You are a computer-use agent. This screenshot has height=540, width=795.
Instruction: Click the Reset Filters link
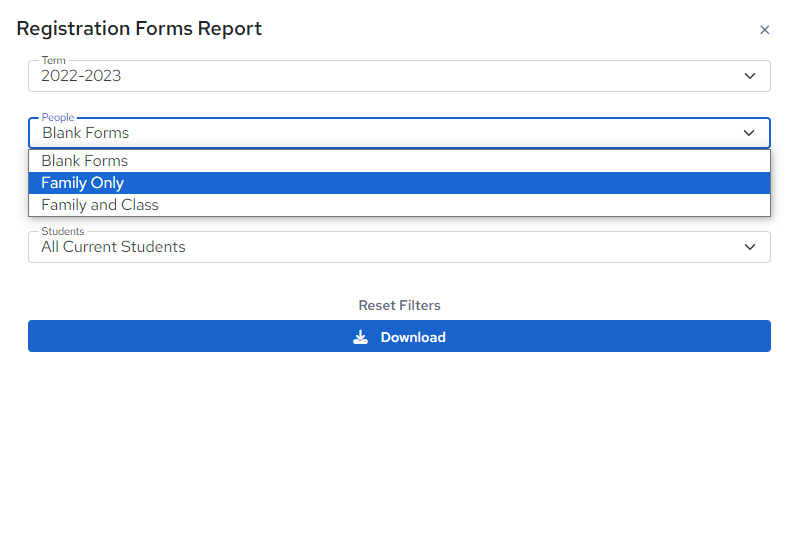(x=399, y=305)
